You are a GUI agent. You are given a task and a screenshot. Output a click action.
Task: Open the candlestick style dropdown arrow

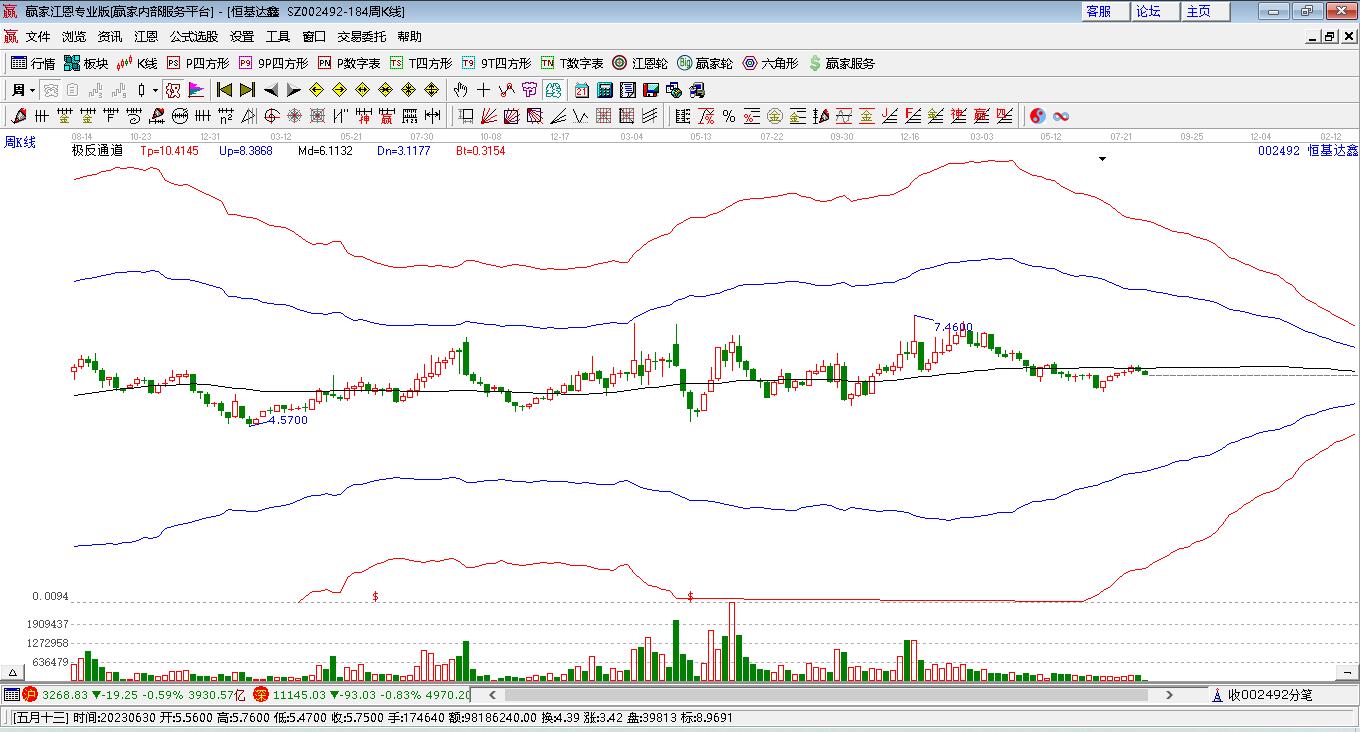click(155, 90)
